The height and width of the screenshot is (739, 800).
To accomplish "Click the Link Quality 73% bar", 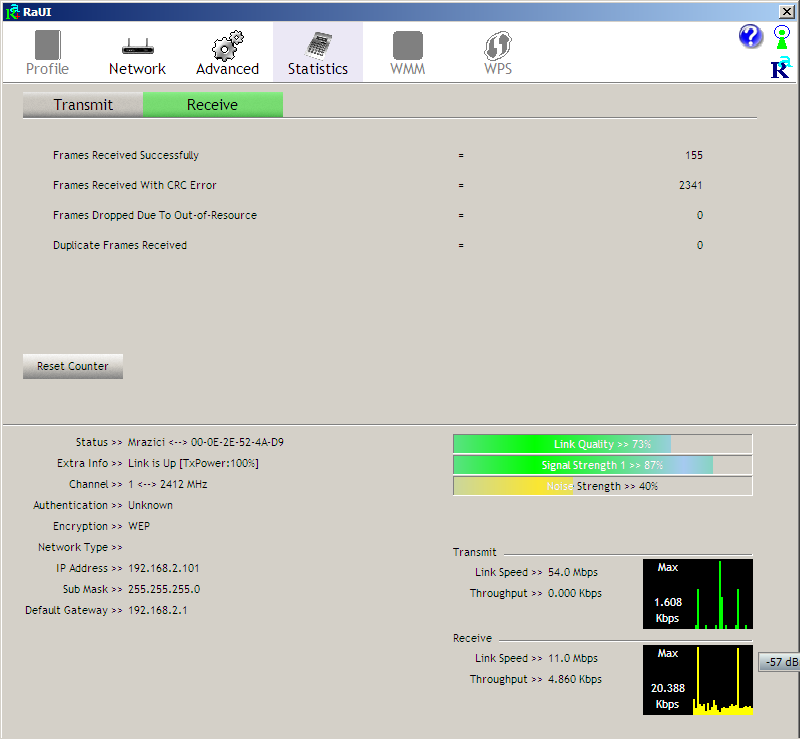I will pos(602,444).
